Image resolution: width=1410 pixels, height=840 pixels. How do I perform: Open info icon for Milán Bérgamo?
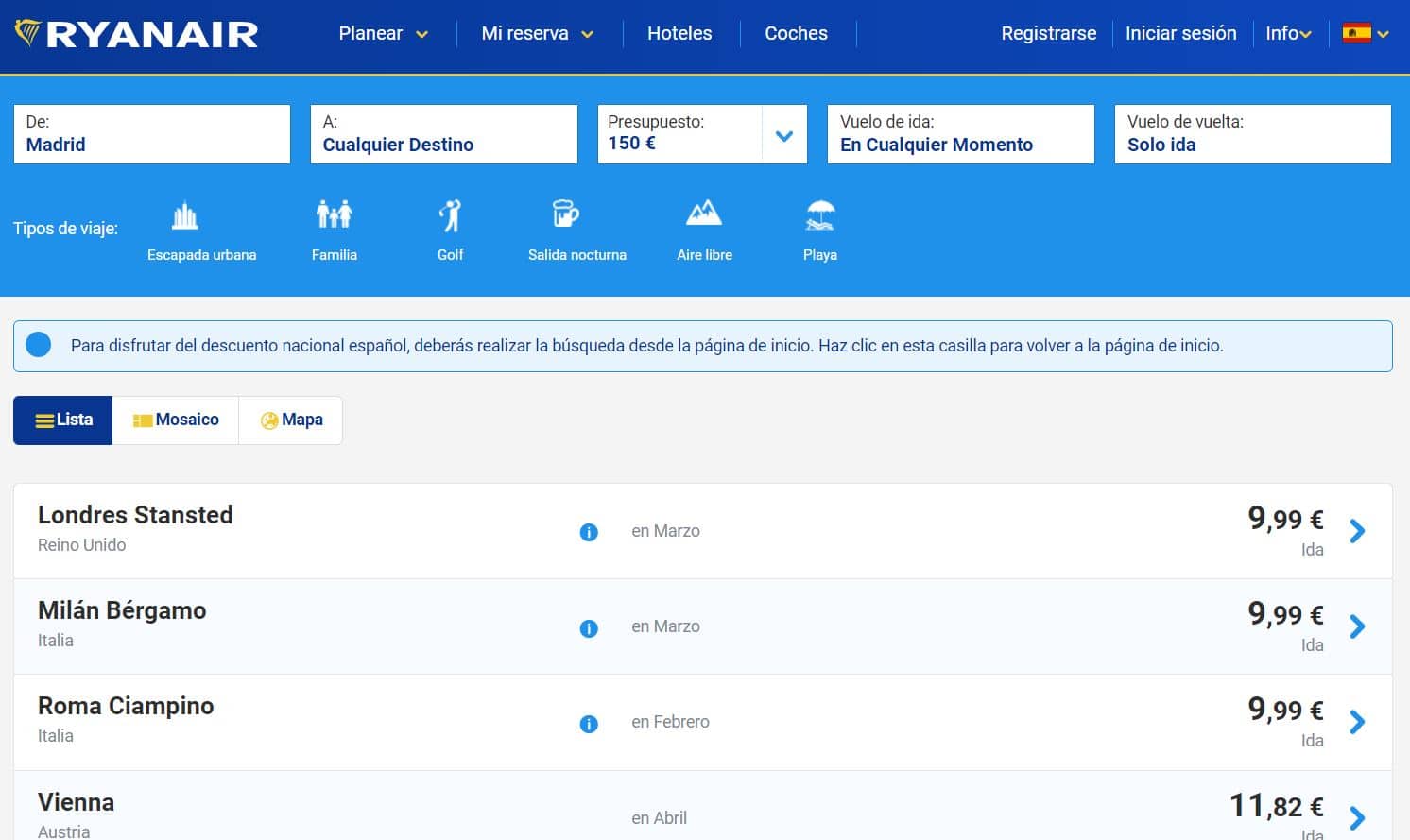point(589,628)
